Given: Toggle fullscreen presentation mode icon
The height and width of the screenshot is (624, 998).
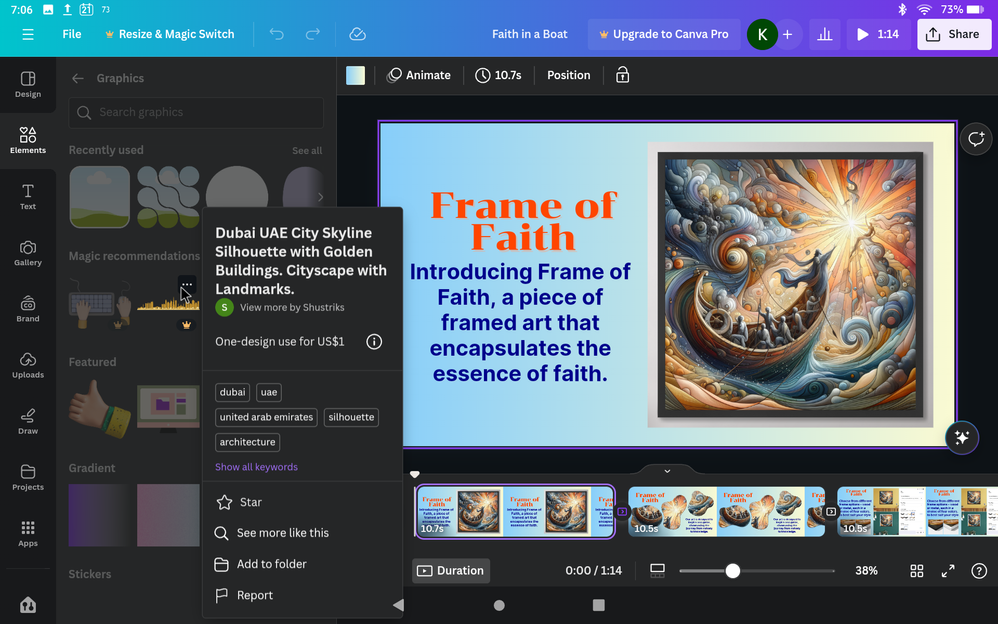Looking at the screenshot, I should pos(948,571).
